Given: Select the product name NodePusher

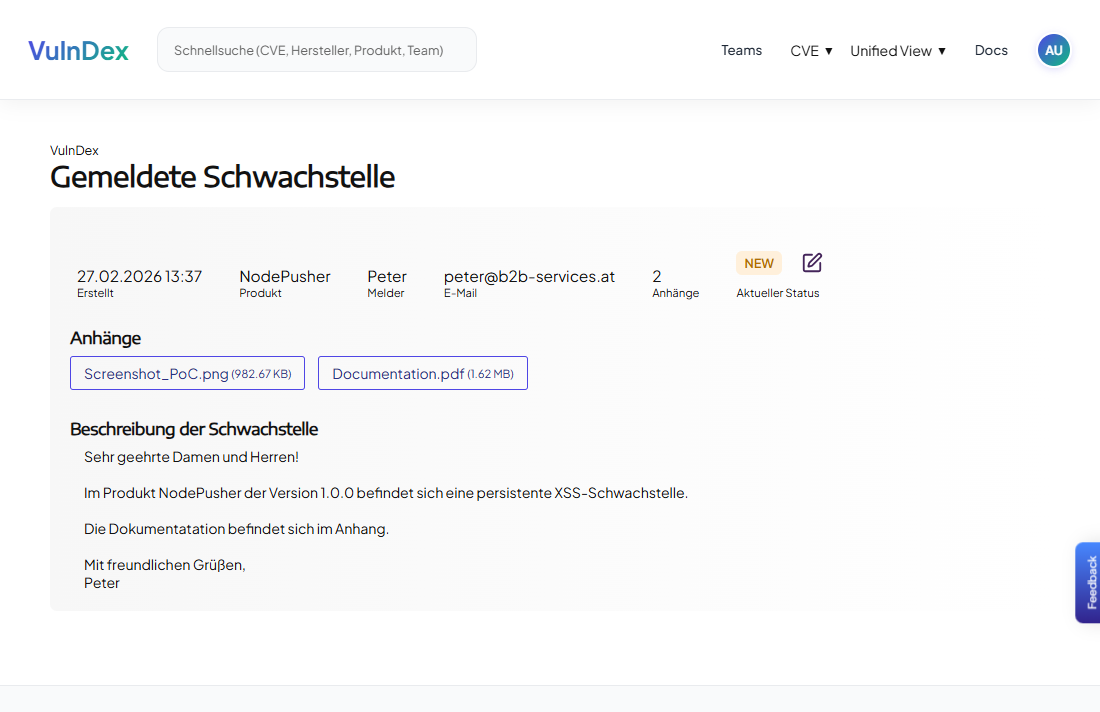Looking at the screenshot, I should point(284,276).
